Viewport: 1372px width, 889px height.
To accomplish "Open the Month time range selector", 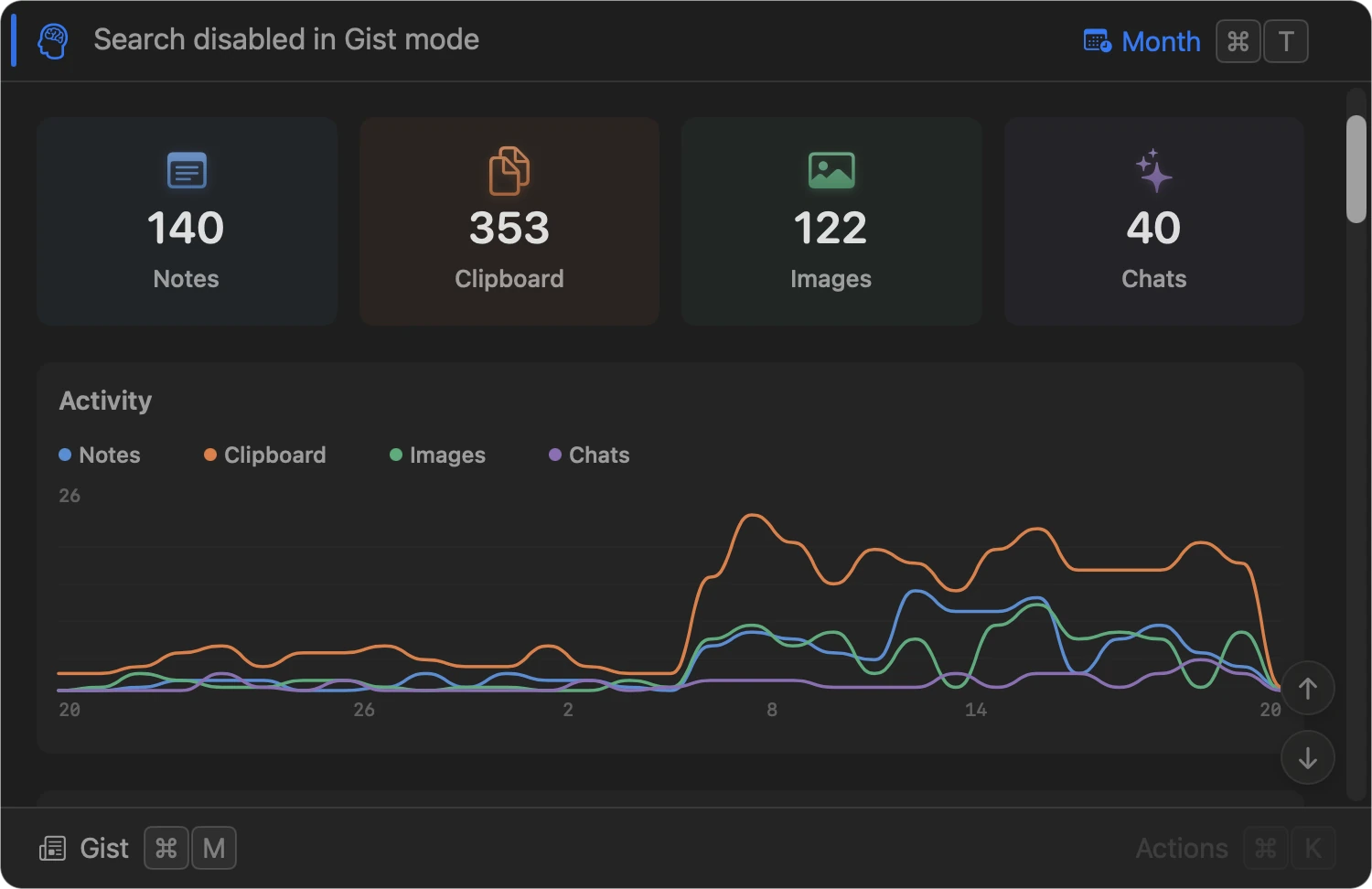I will pyautogui.click(x=1142, y=41).
